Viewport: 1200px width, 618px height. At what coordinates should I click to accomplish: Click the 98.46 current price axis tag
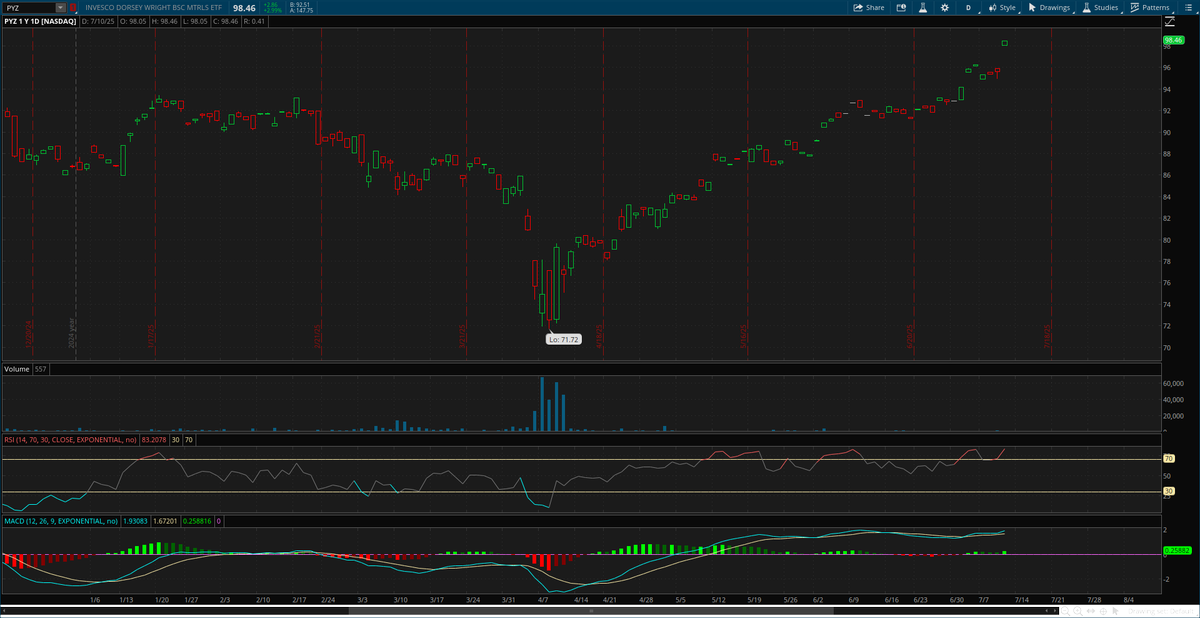coord(1174,40)
